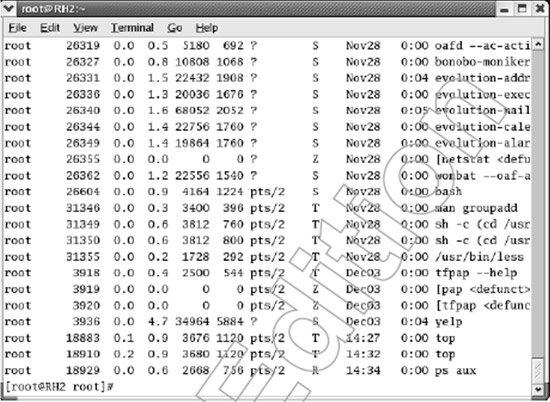Viewport: 550px width, 402px height.
Task: Click PID 31350 in the sh -c row
Action: coord(83,240)
